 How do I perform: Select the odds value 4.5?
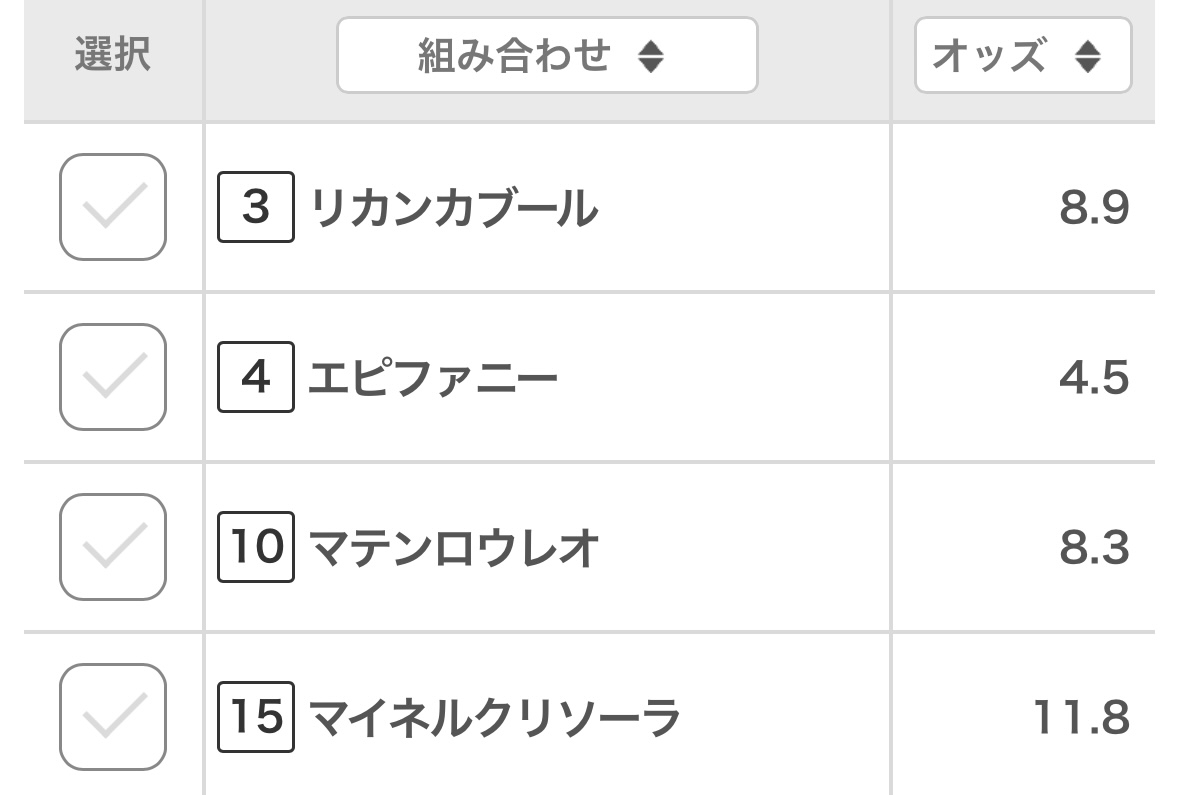click(x=1094, y=379)
